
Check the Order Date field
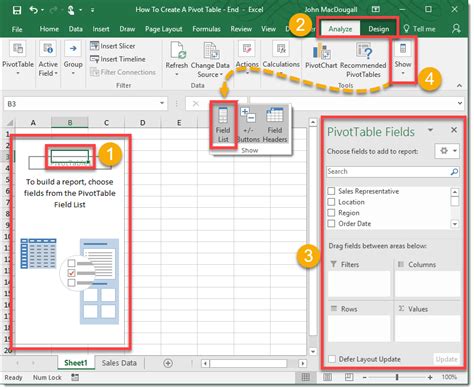click(331, 223)
